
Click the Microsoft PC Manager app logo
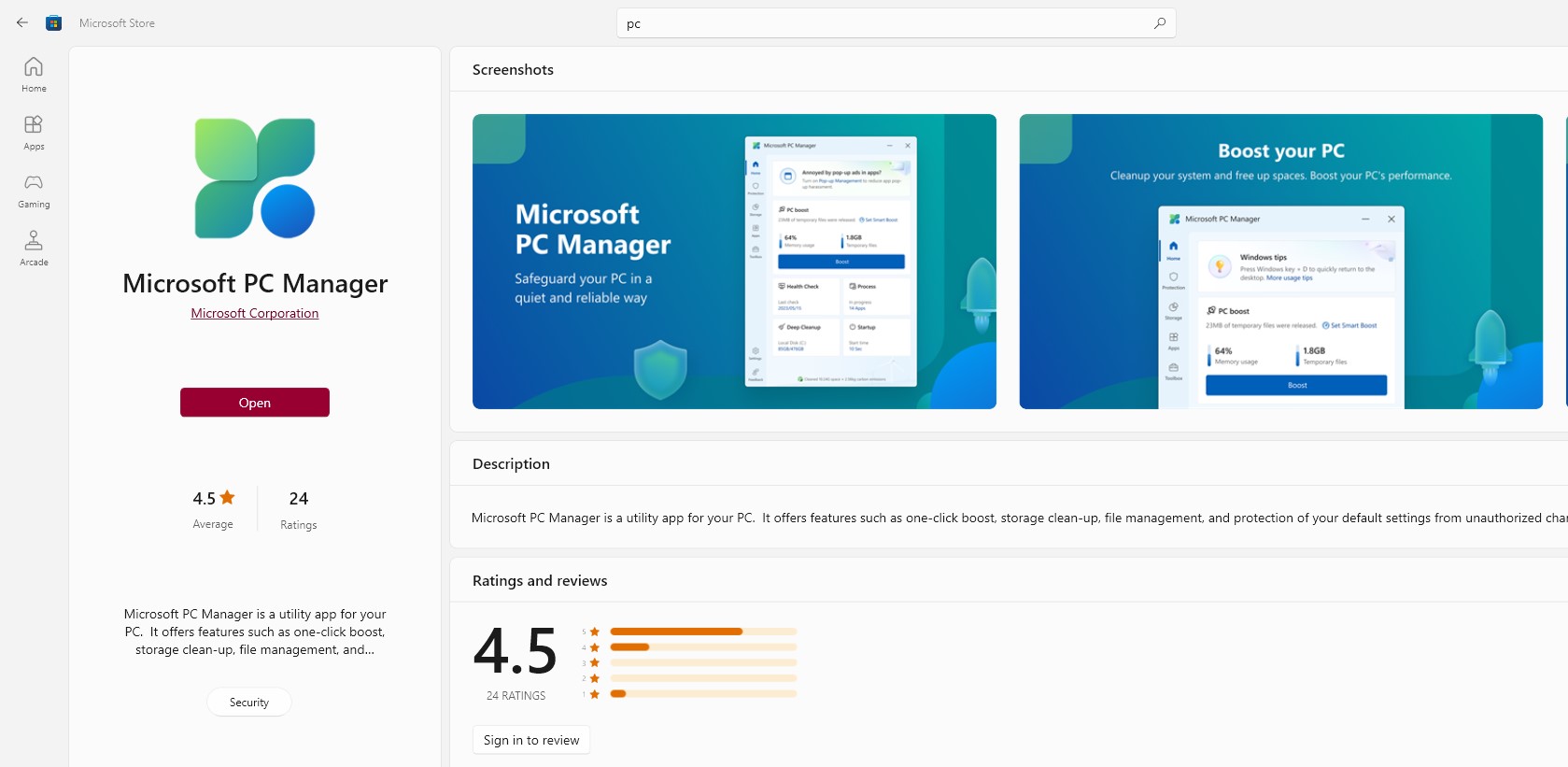(x=255, y=178)
